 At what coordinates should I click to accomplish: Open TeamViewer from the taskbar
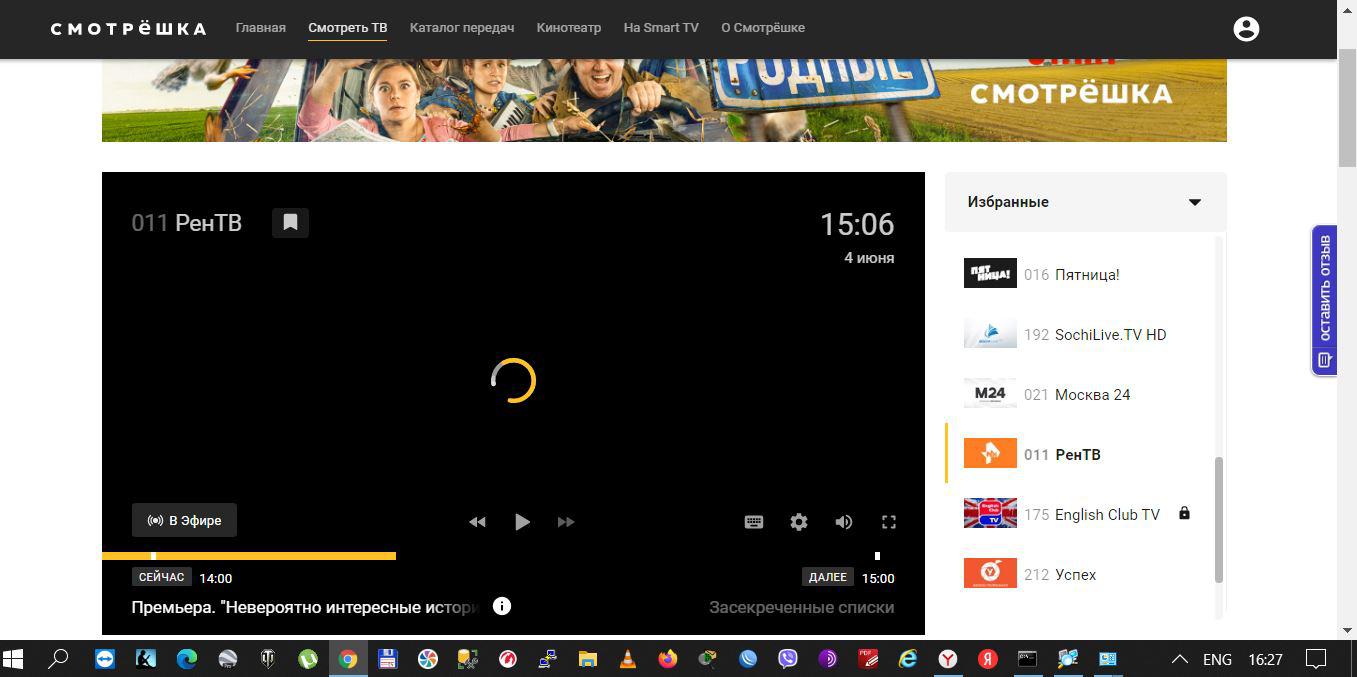point(105,659)
